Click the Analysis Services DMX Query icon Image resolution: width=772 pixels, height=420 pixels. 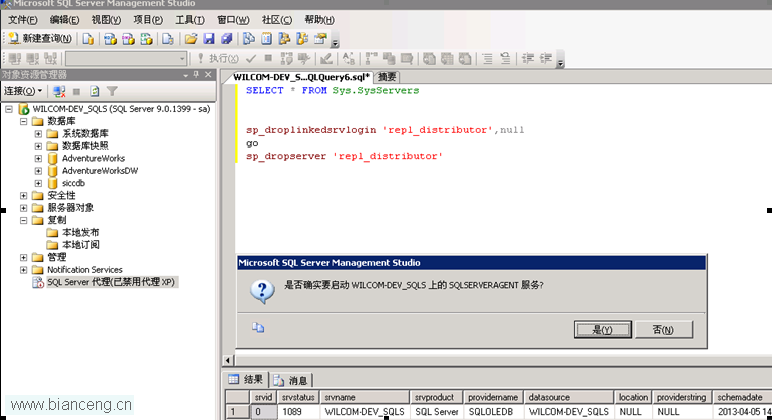[x=128, y=38]
